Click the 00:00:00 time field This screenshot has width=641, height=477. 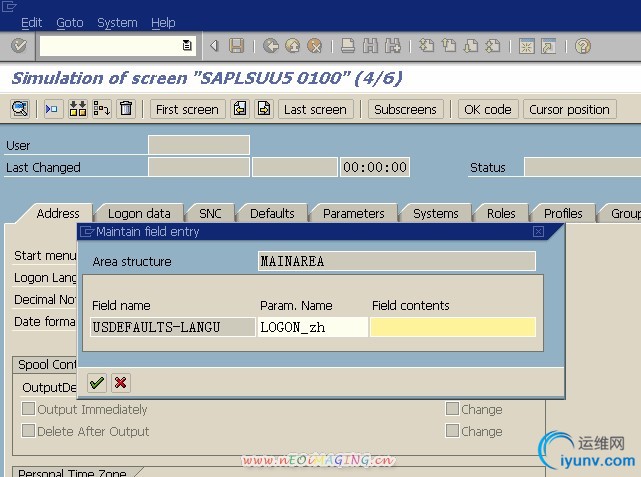point(375,167)
